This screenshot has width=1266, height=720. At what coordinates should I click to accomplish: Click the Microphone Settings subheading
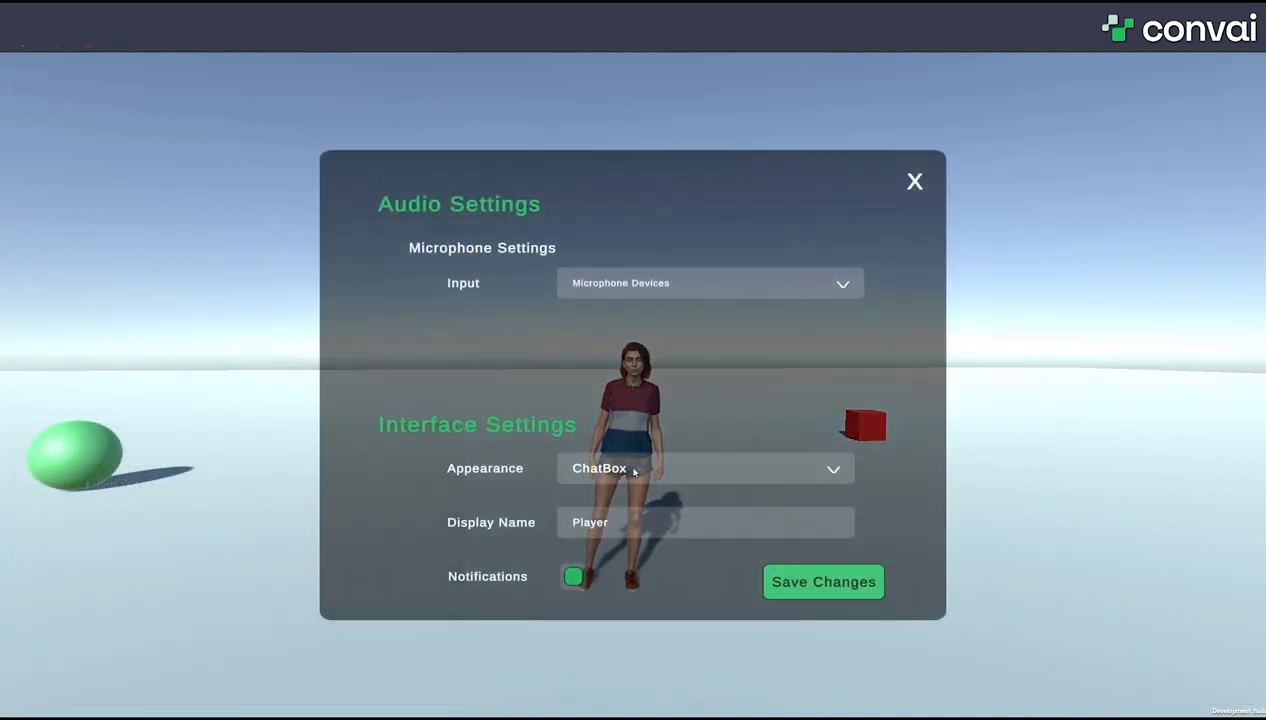[482, 248]
